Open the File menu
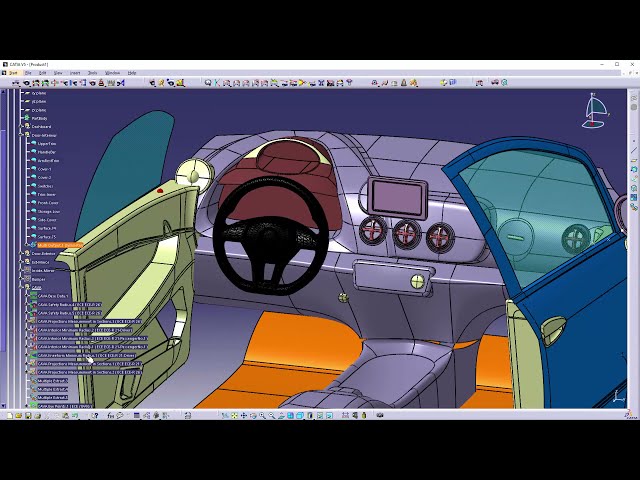 (x=28, y=73)
